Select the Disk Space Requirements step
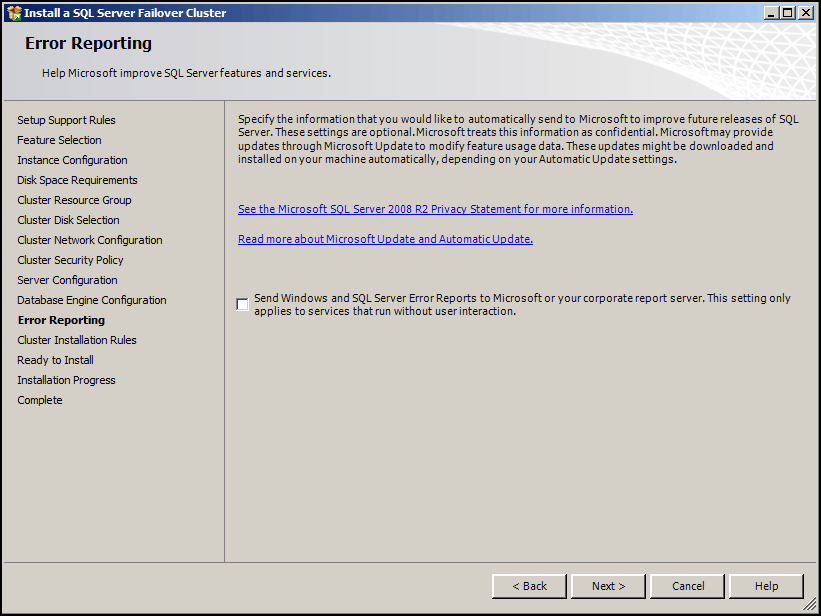 tap(77, 180)
